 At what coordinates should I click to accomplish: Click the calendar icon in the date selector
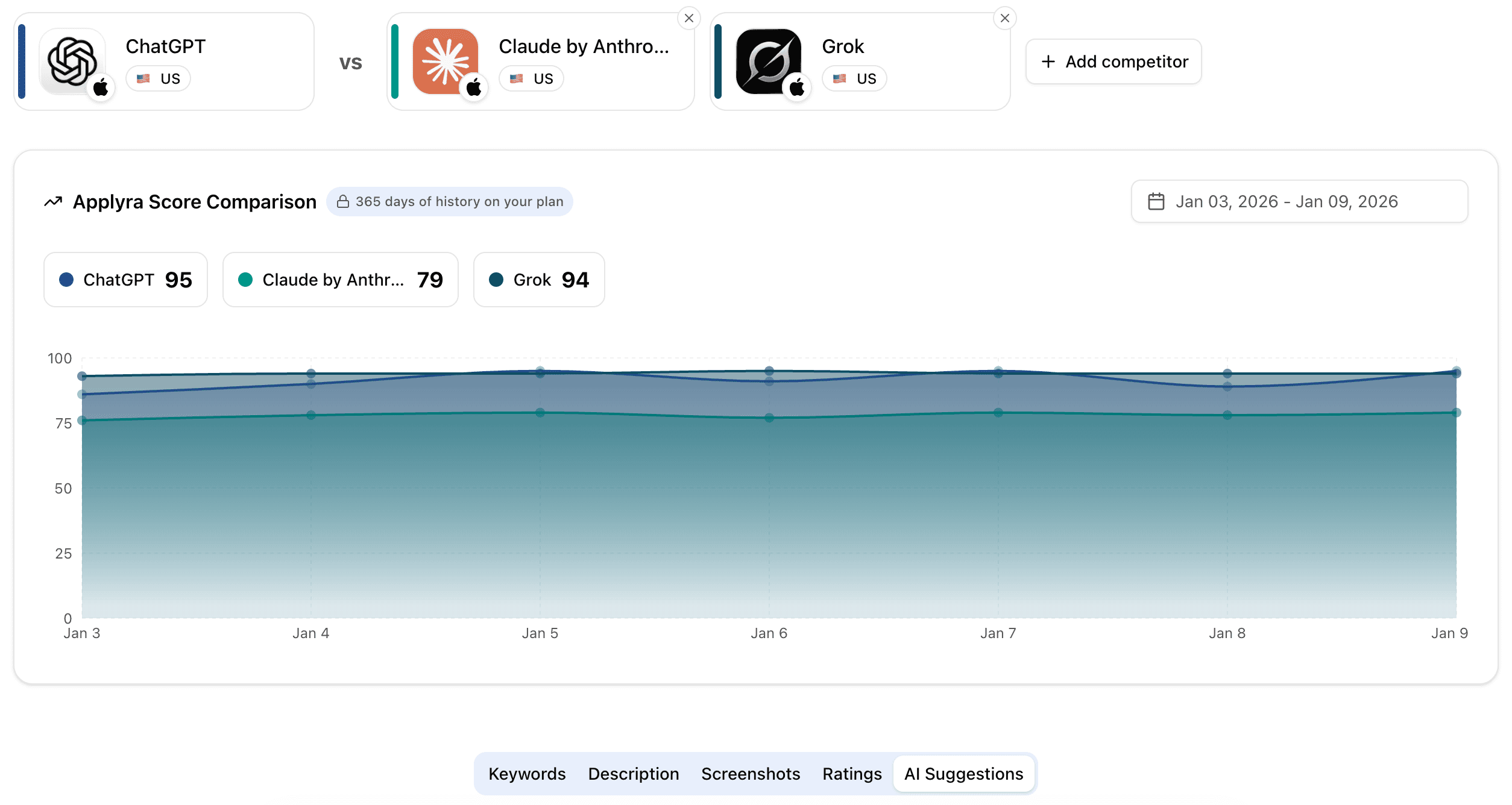pos(1157,201)
